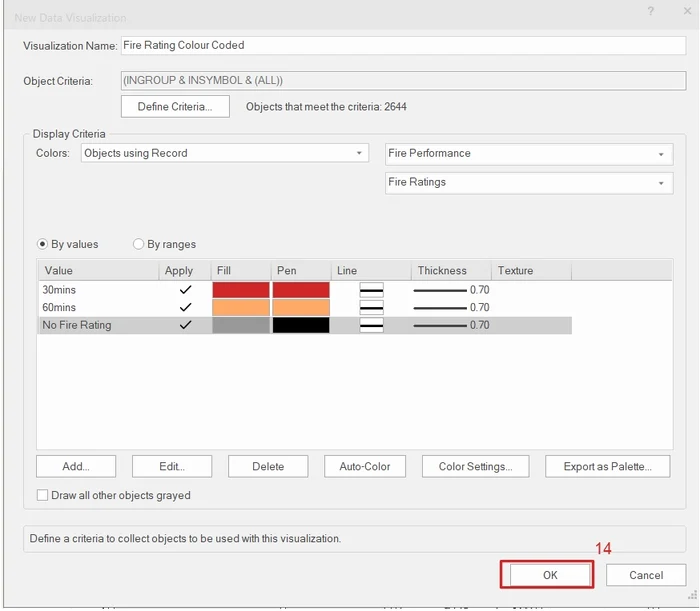Open the Fire Ratings field dropdown
This screenshot has height=611, width=700.
click(x=529, y=183)
